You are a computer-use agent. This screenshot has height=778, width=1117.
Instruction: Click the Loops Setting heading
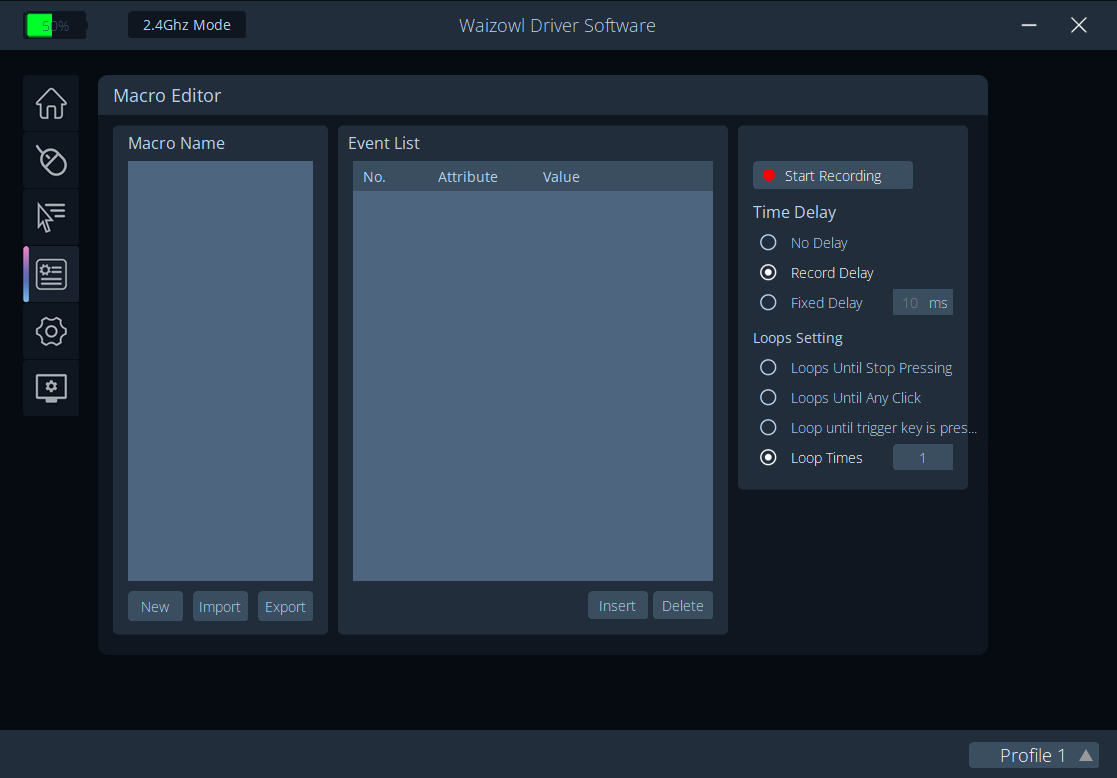(x=797, y=338)
